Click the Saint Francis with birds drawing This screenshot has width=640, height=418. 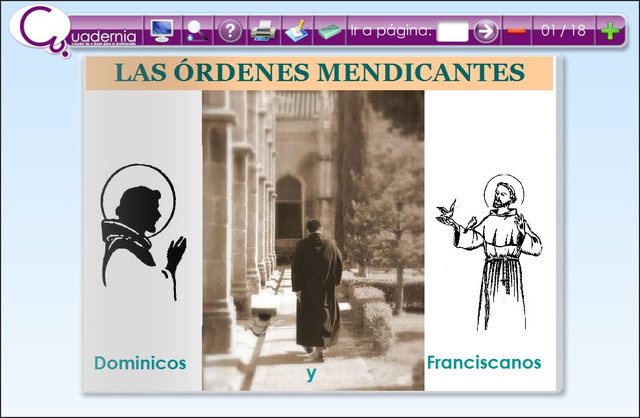pyautogui.click(x=489, y=252)
